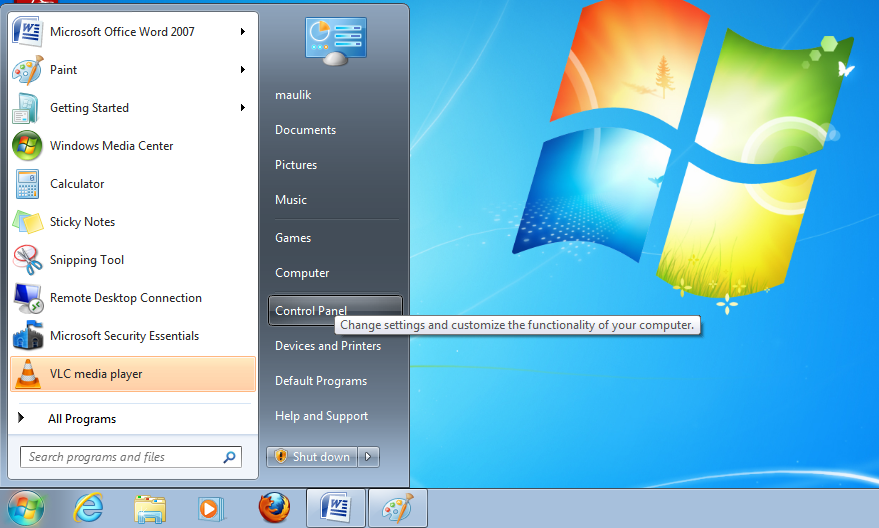879x528 pixels.
Task: Click in Search programs and files box
Action: 131,457
